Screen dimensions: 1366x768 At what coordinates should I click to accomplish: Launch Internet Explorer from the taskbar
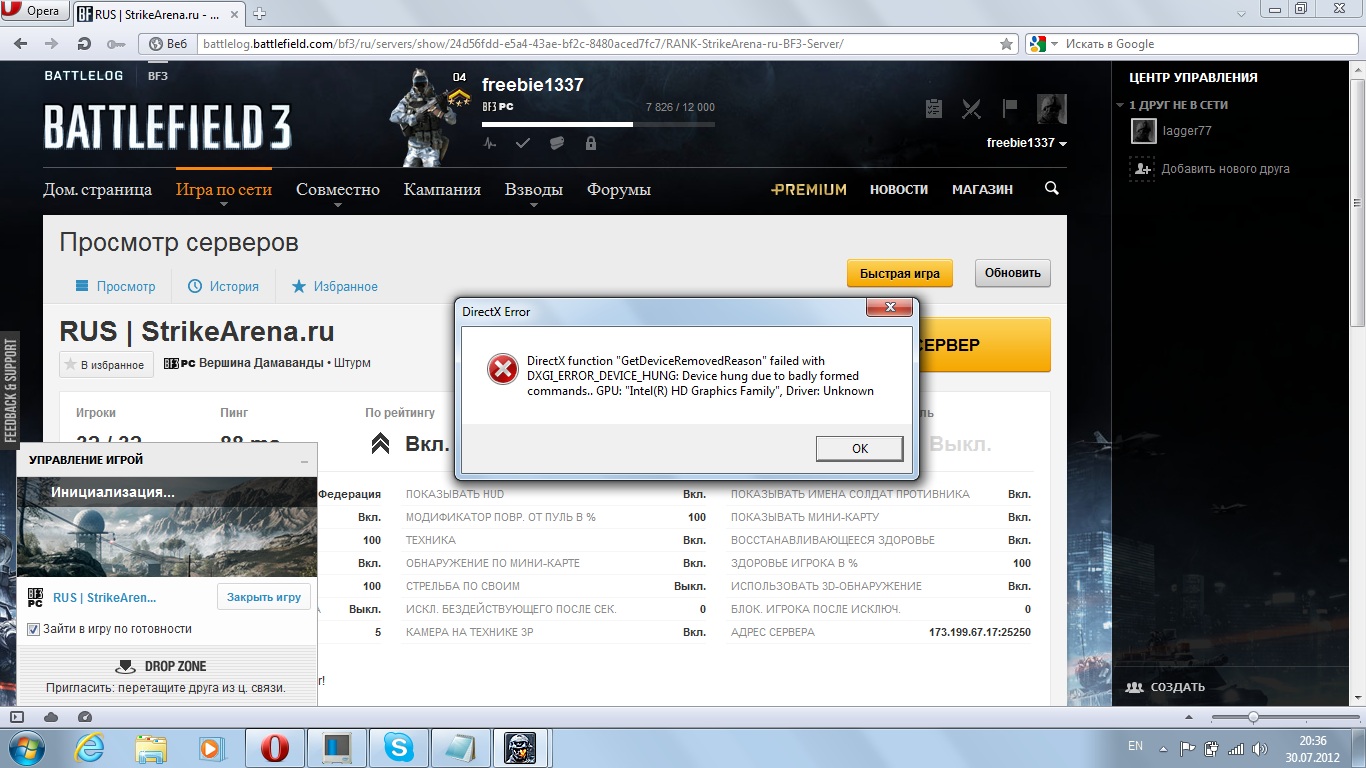(x=90, y=747)
